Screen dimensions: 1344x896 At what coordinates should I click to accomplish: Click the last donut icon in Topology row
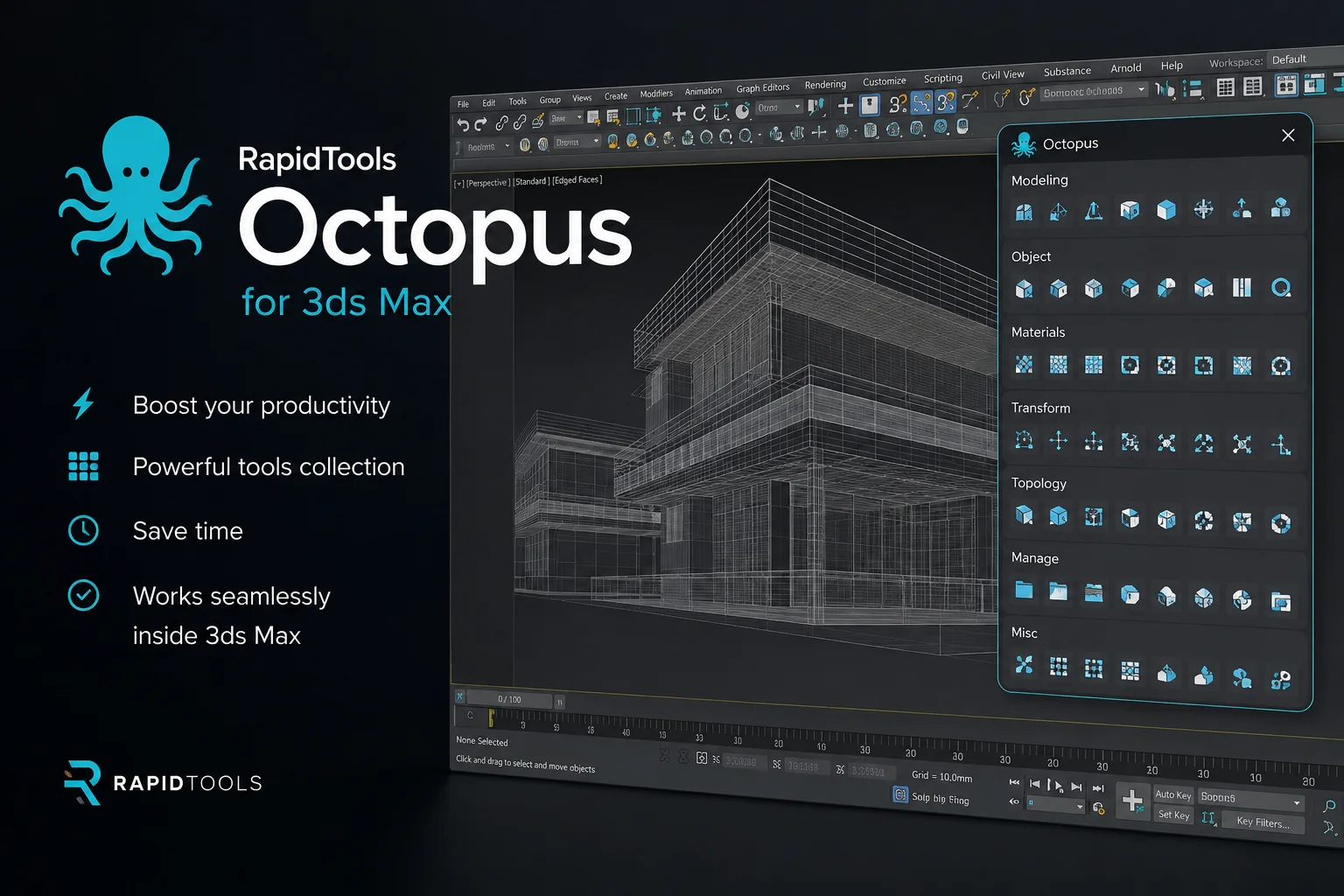(x=1281, y=523)
